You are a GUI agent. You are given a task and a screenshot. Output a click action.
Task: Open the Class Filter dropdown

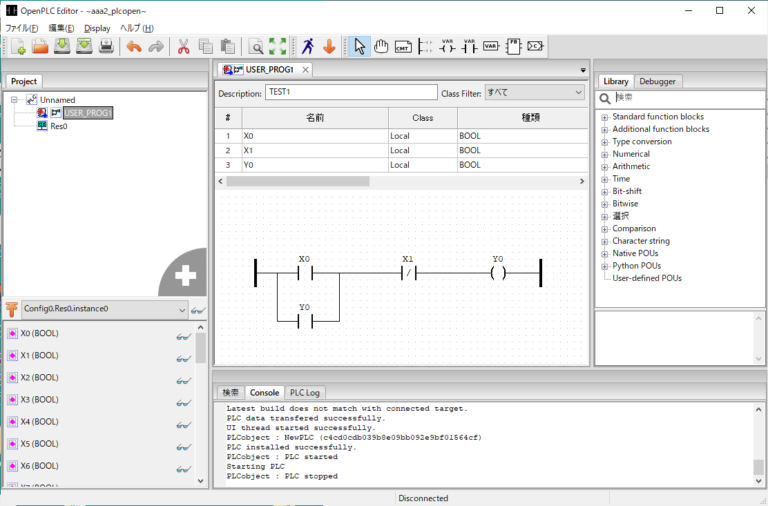534,93
